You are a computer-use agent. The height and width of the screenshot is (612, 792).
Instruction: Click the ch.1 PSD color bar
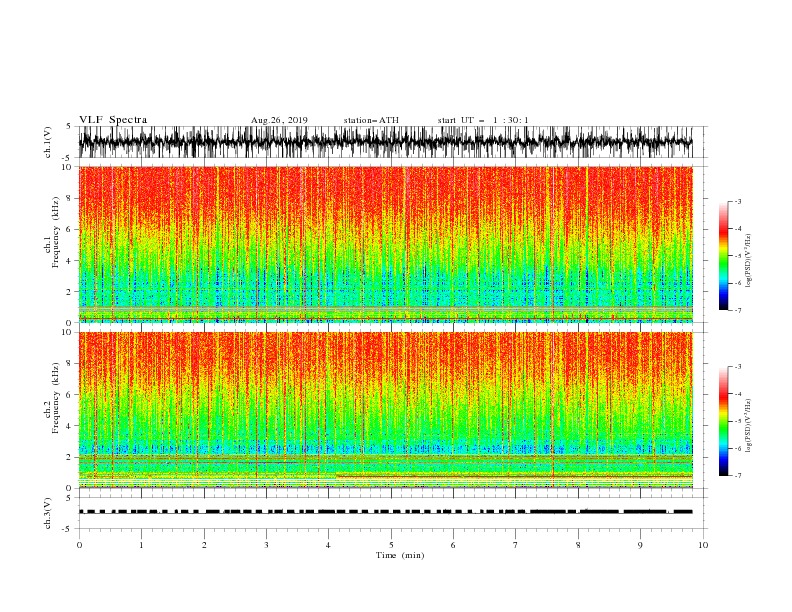coord(723,255)
